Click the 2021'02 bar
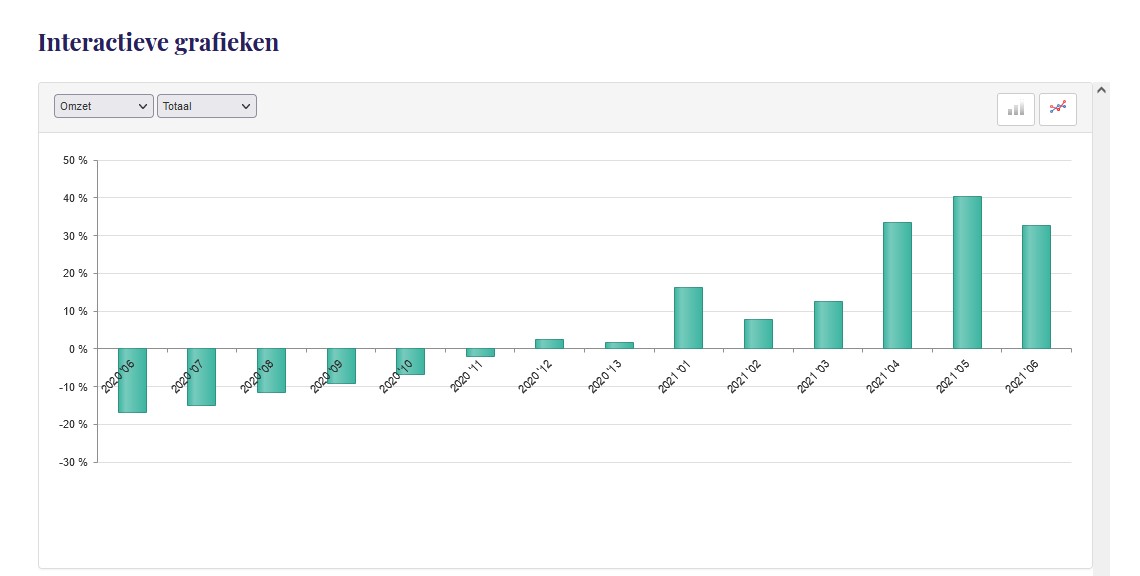This screenshot has width=1140, height=576. point(758,334)
